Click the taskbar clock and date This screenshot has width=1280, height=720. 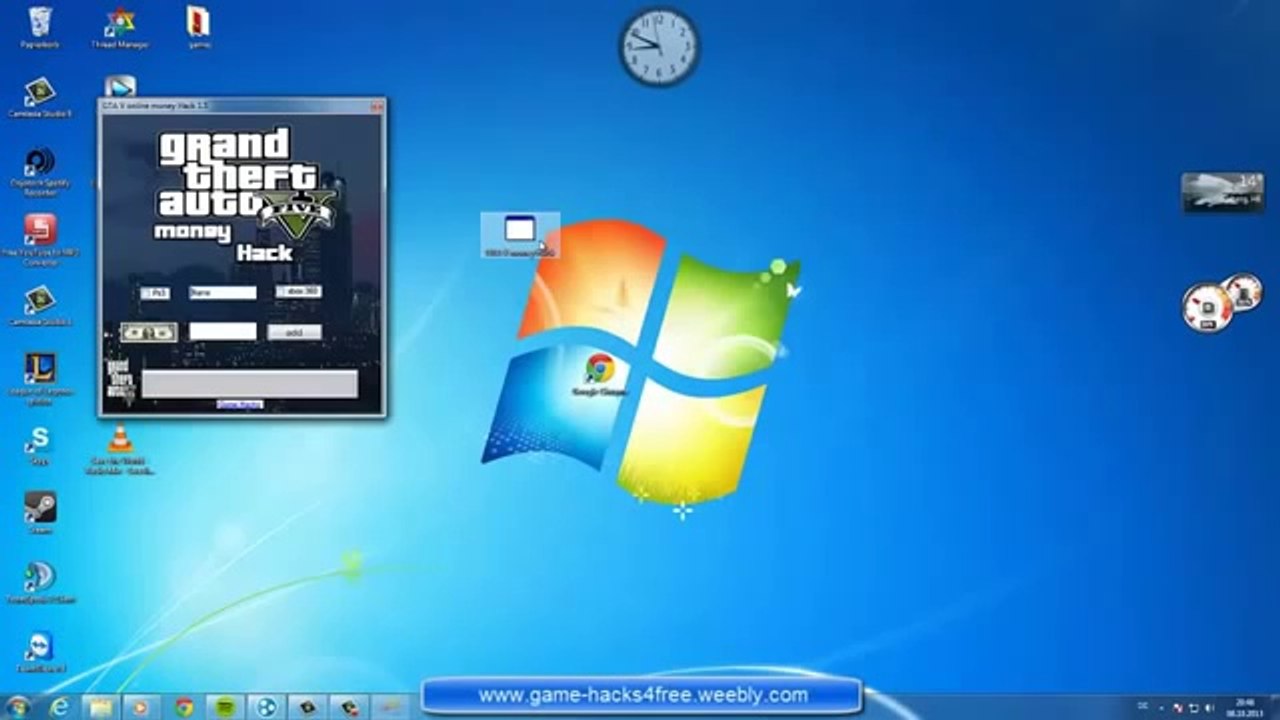click(x=1247, y=707)
